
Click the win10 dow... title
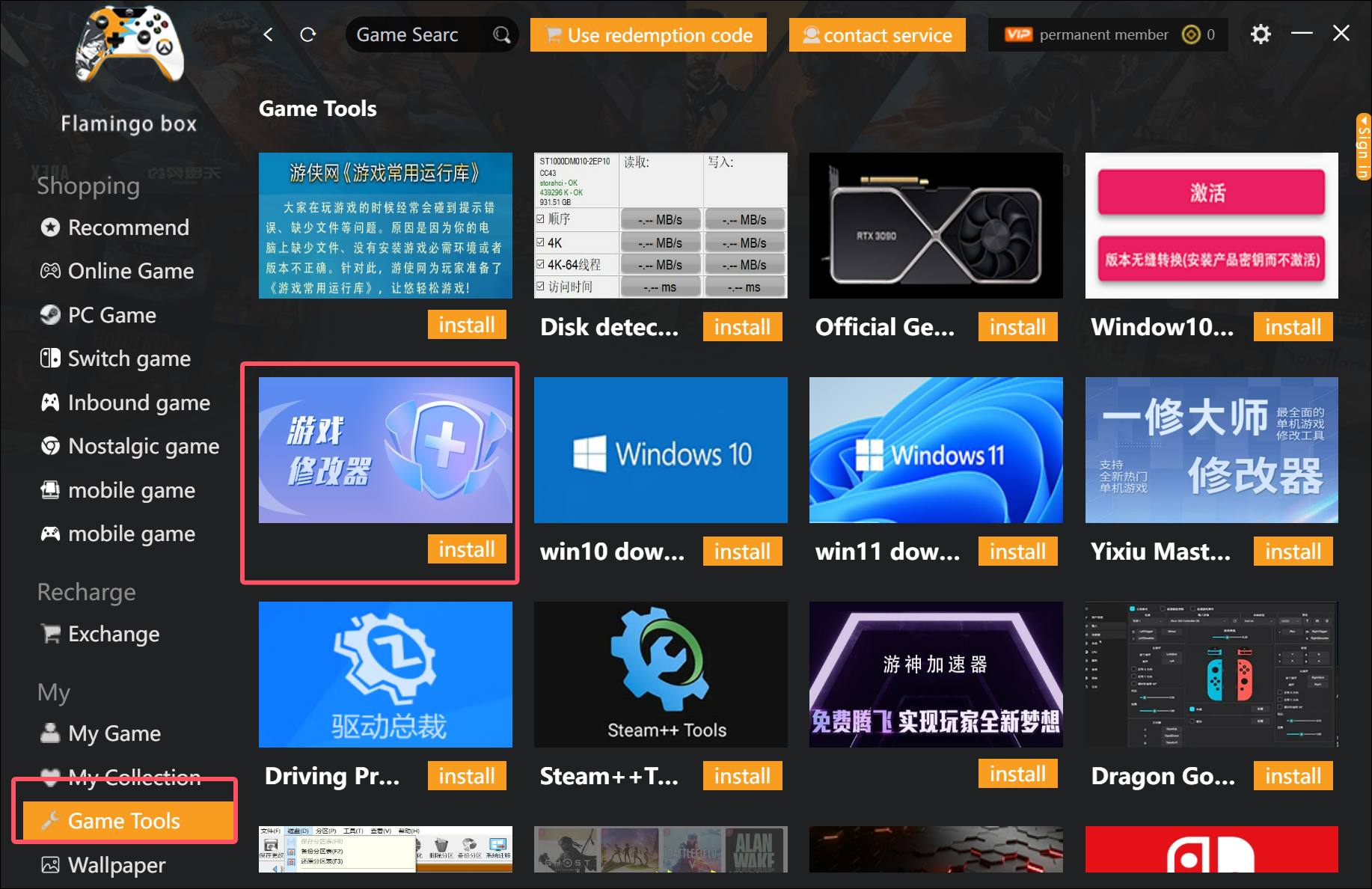pos(612,552)
